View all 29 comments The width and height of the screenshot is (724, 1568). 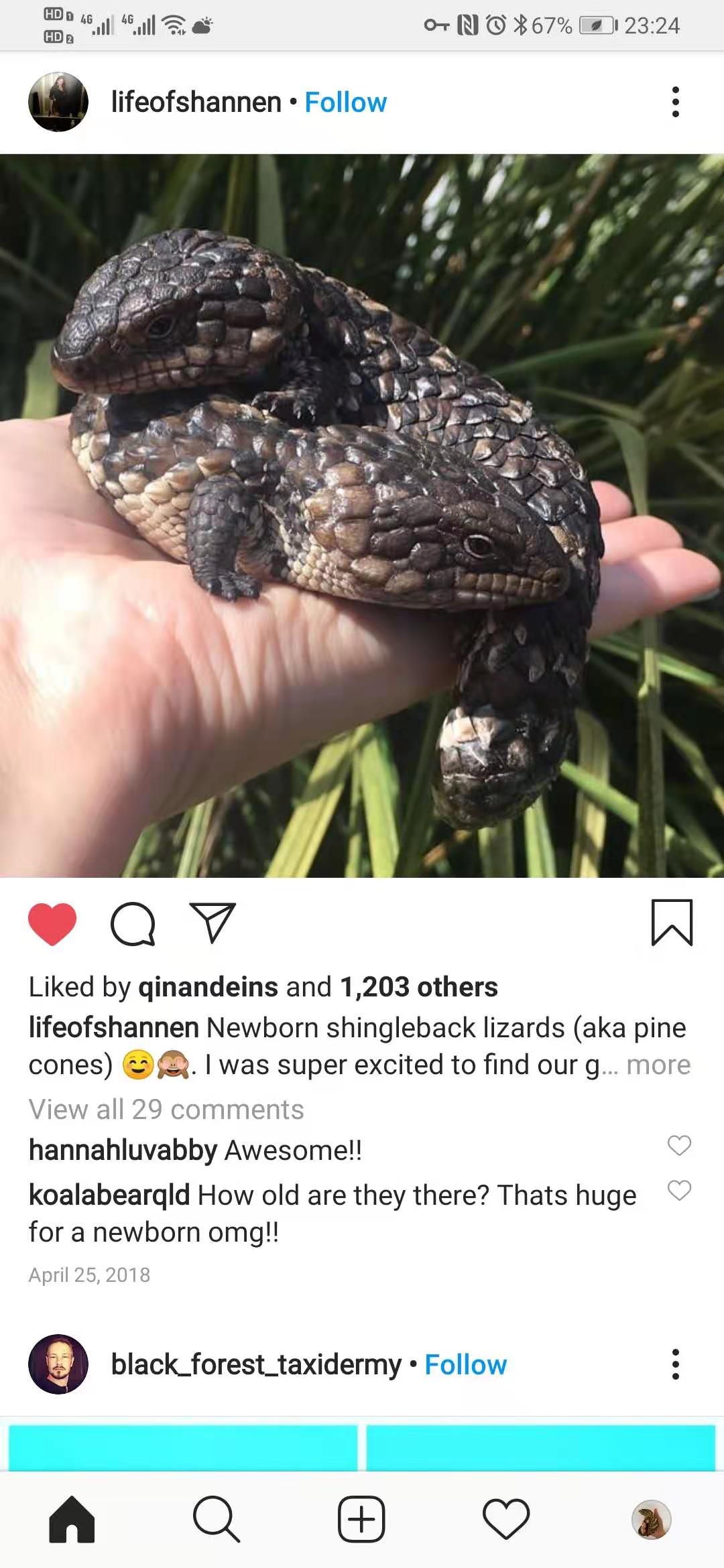[x=166, y=1110]
